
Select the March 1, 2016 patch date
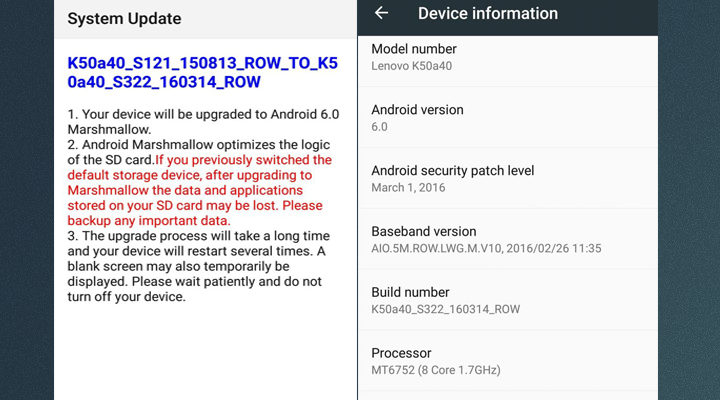click(x=408, y=187)
